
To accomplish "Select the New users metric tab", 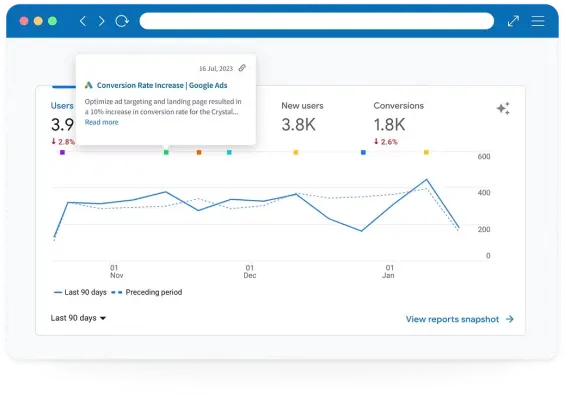I will click(x=302, y=106).
